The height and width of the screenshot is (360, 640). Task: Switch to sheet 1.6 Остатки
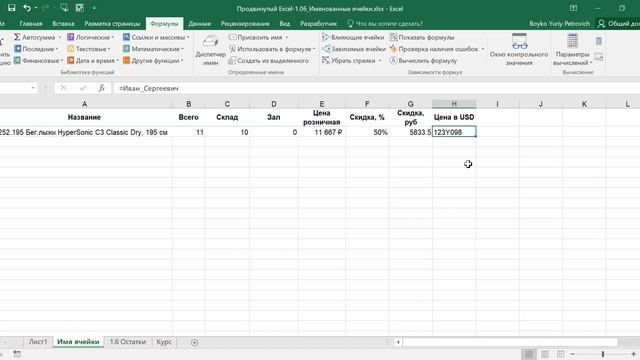pyautogui.click(x=127, y=342)
